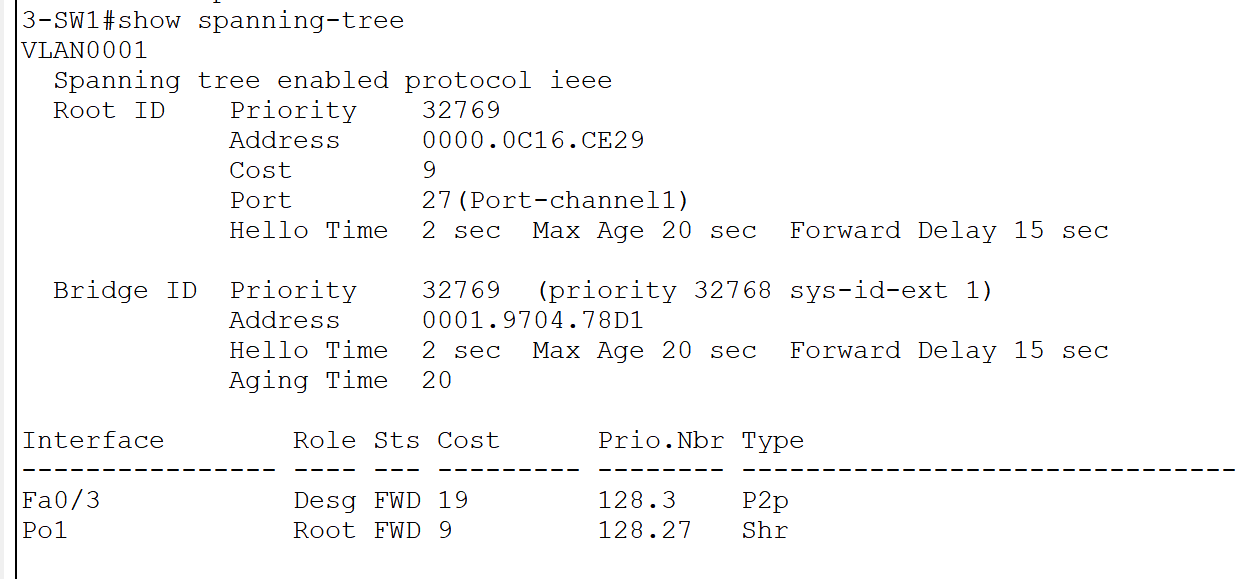Click the Prio.Nbr column header
The image size is (1235, 579).
tap(661, 440)
